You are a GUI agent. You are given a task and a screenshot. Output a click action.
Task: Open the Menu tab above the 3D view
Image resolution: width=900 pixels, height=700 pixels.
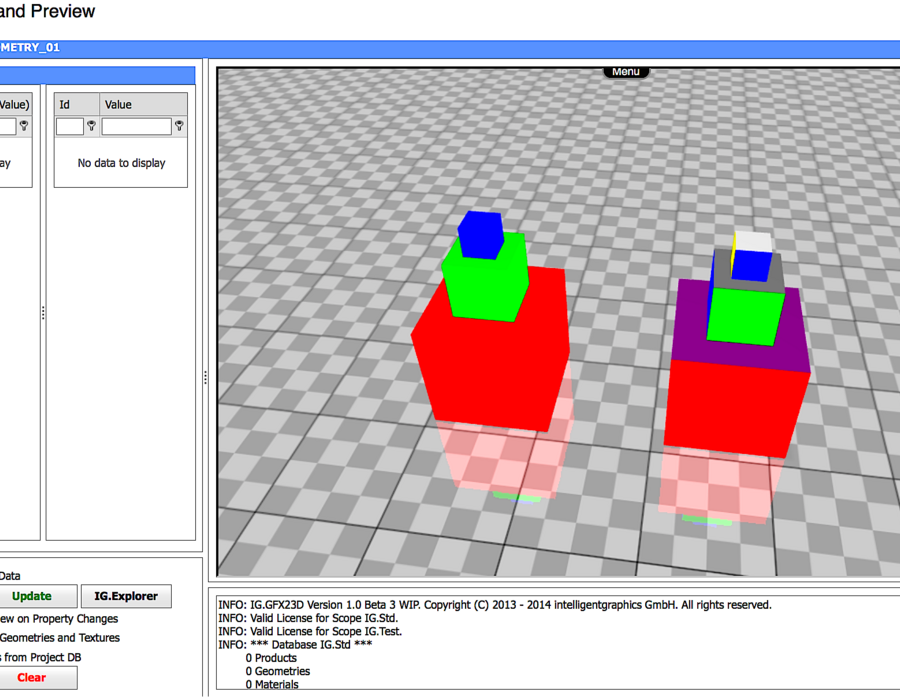[626, 72]
